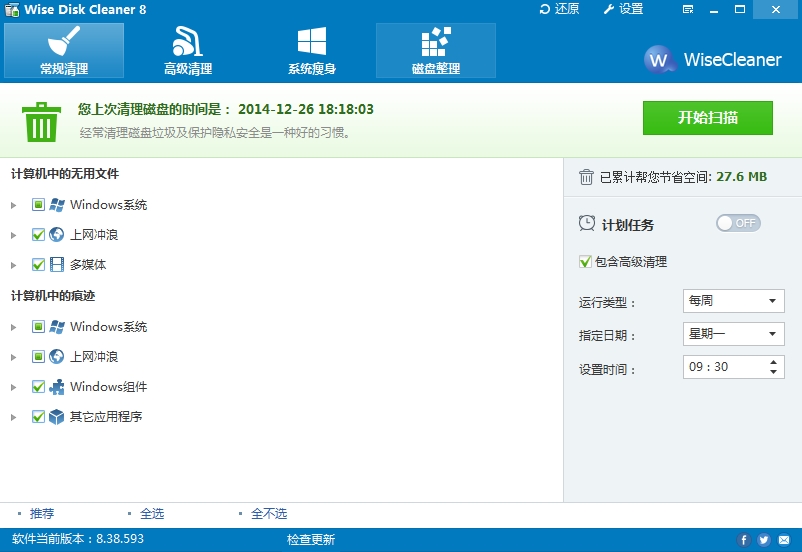Open the 运行类型 dropdown
Image resolution: width=802 pixels, height=552 pixels.
pyautogui.click(x=733, y=301)
